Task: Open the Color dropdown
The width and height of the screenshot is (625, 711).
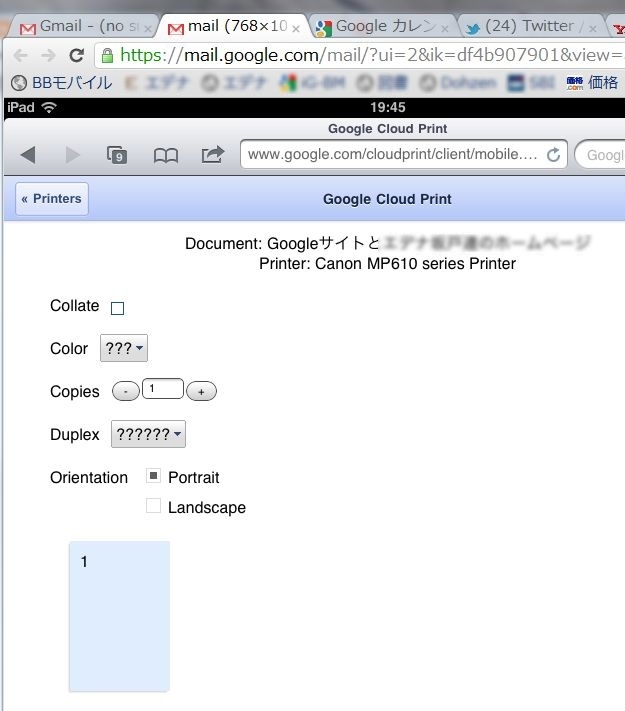Action: pos(124,348)
